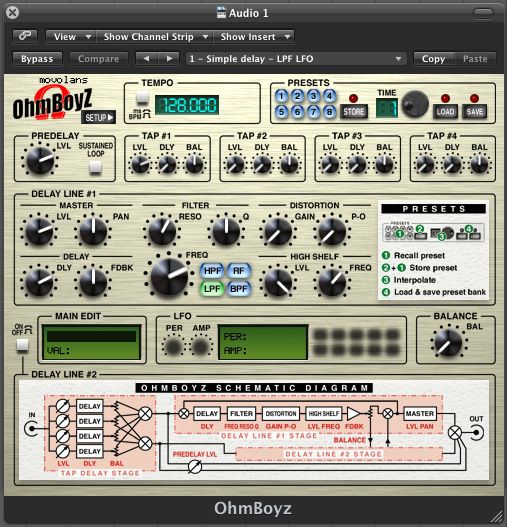The width and height of the screenshot is (507, 527).
Task: Select preset slot 4
Action: [x=329, y=96]
